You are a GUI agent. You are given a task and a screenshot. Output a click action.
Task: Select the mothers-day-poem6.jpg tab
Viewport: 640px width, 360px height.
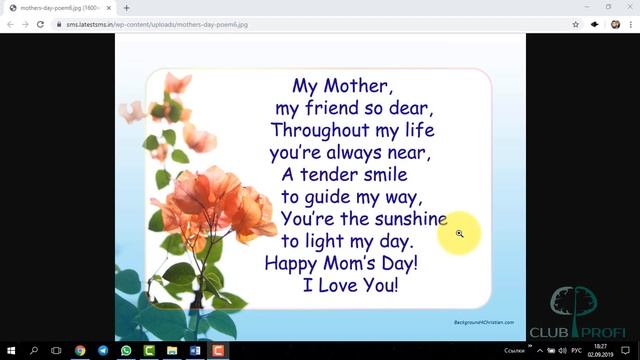60,8
